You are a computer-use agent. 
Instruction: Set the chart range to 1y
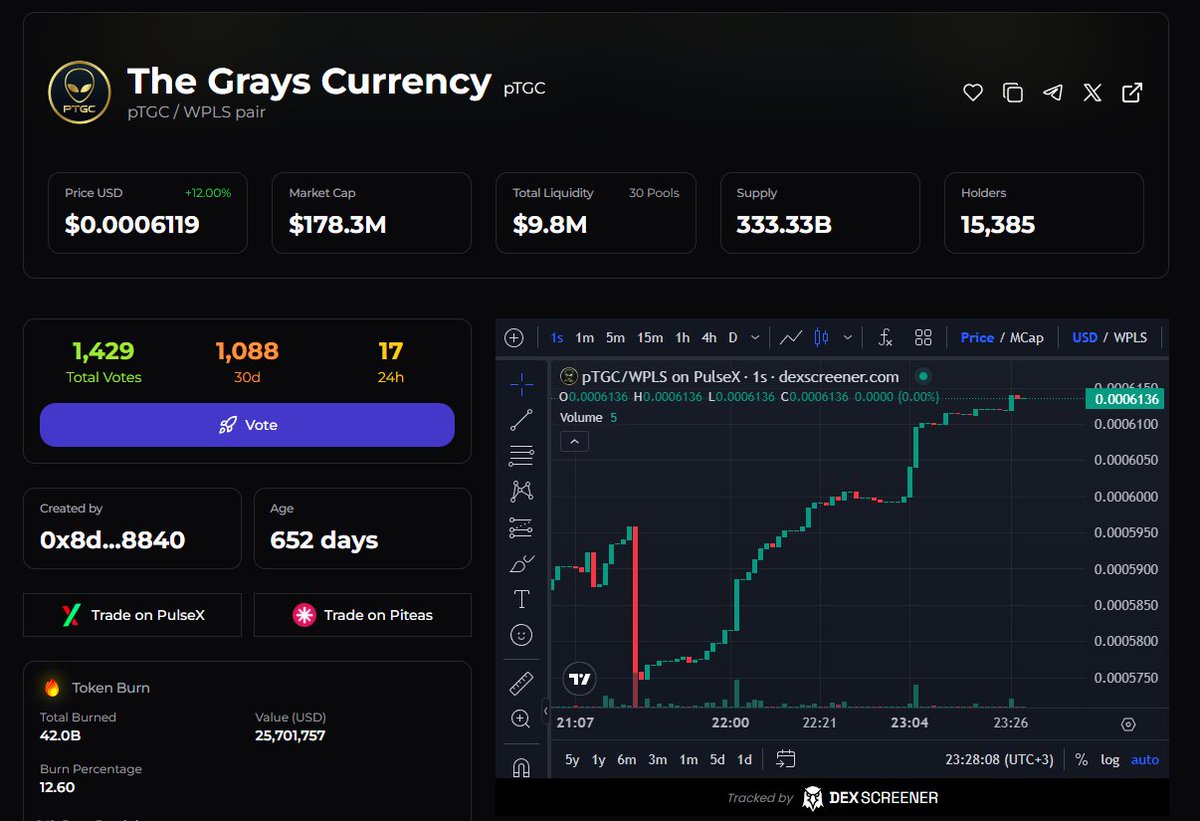tap(598, 760)
